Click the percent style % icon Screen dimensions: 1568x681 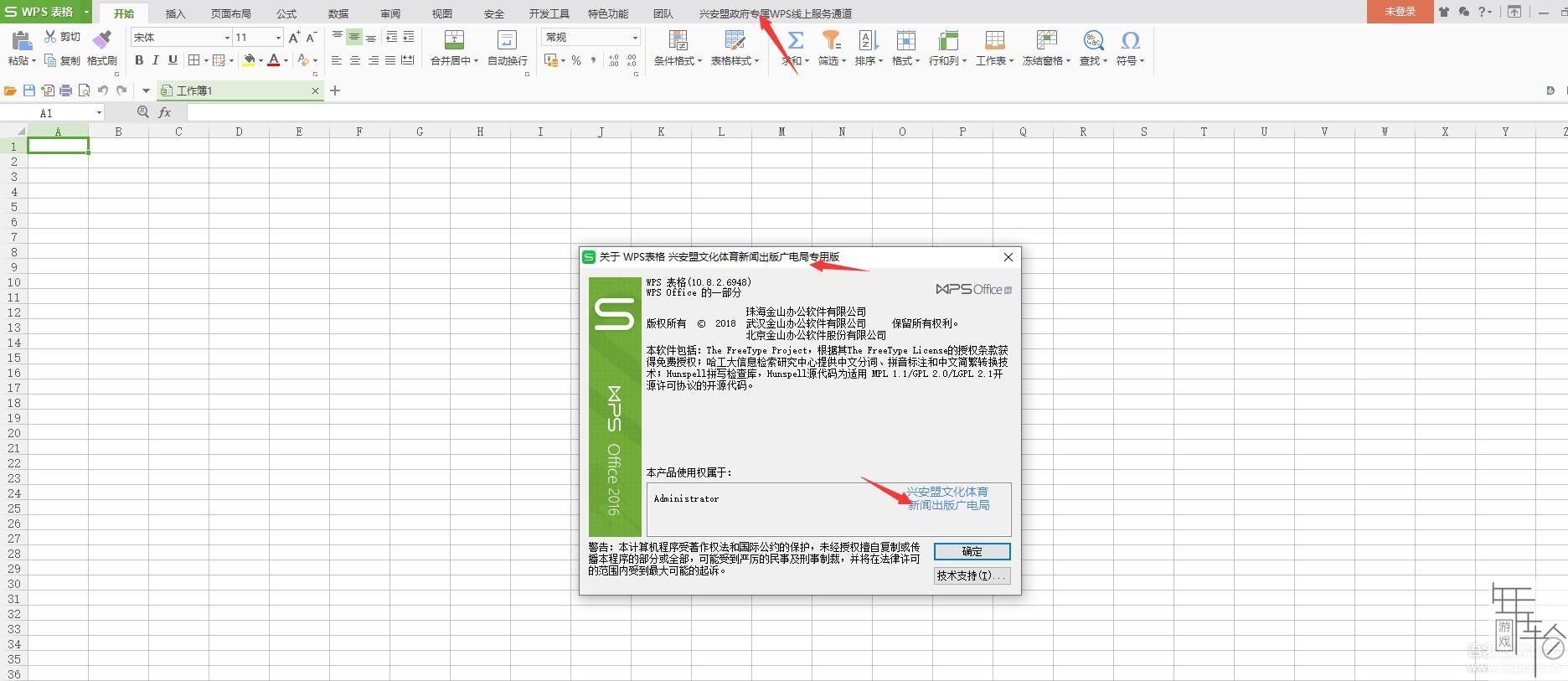coord(576,60)
